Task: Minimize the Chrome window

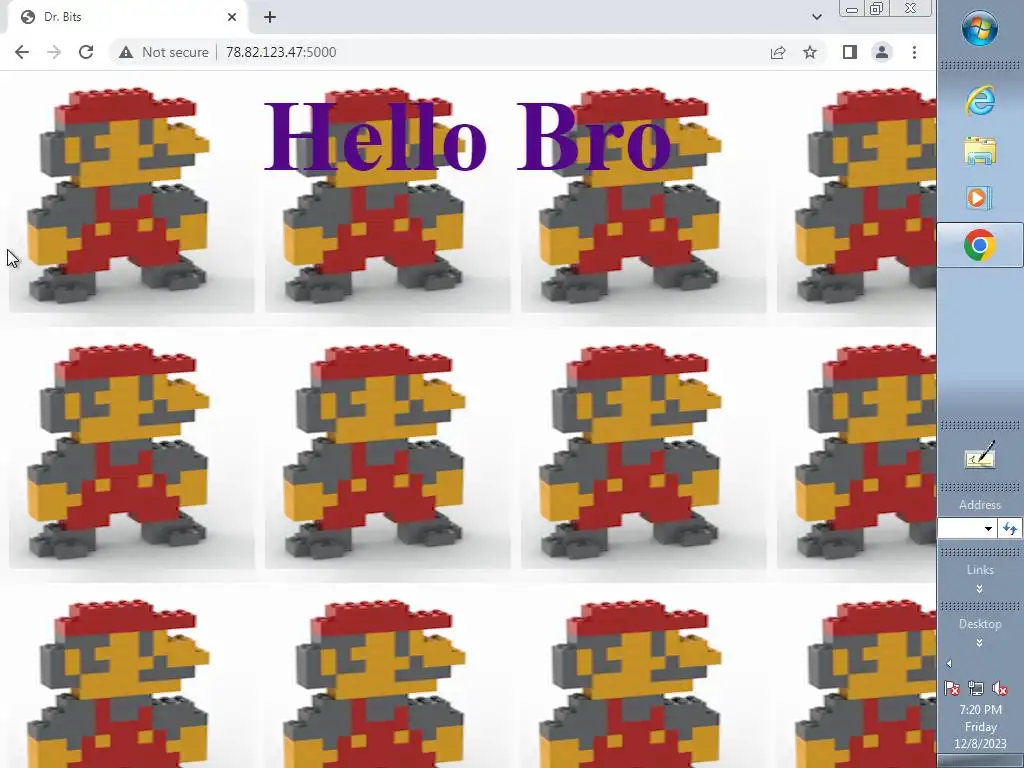Action: pos(852,8)
